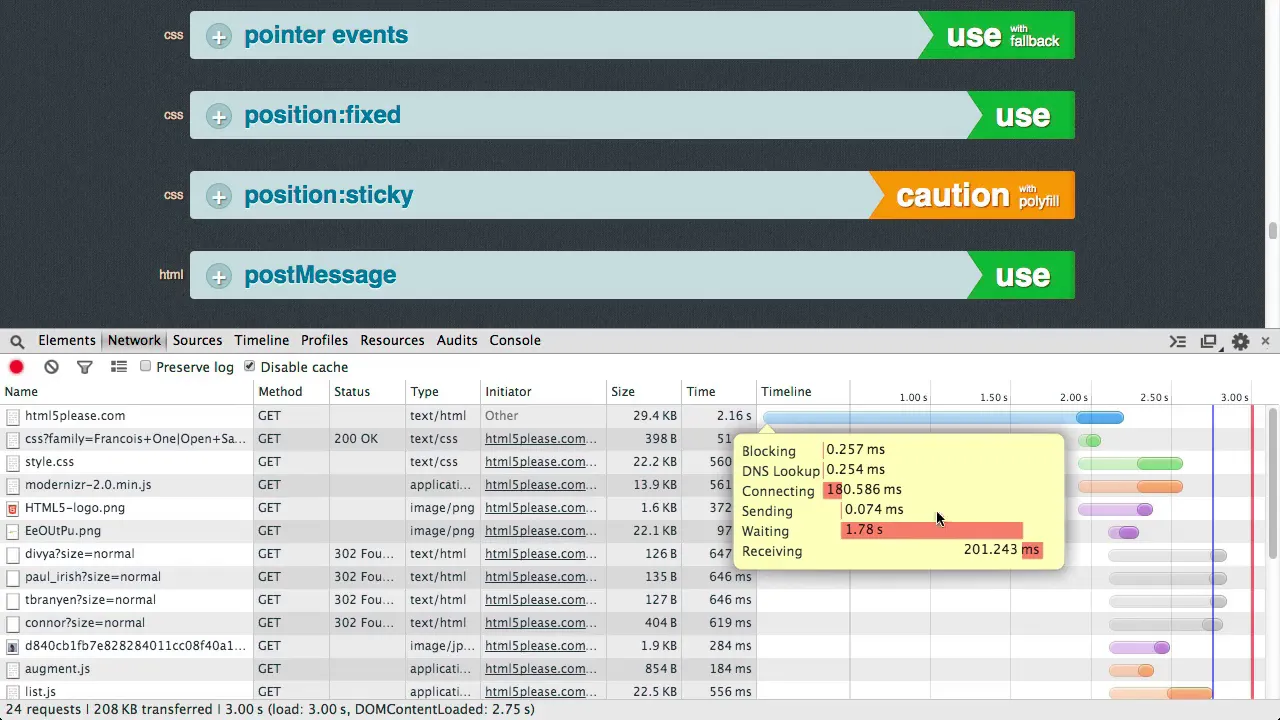Click the dock-to-side window icon
The height and width of the screenshot is (720, 1280).
point(1209,341)
